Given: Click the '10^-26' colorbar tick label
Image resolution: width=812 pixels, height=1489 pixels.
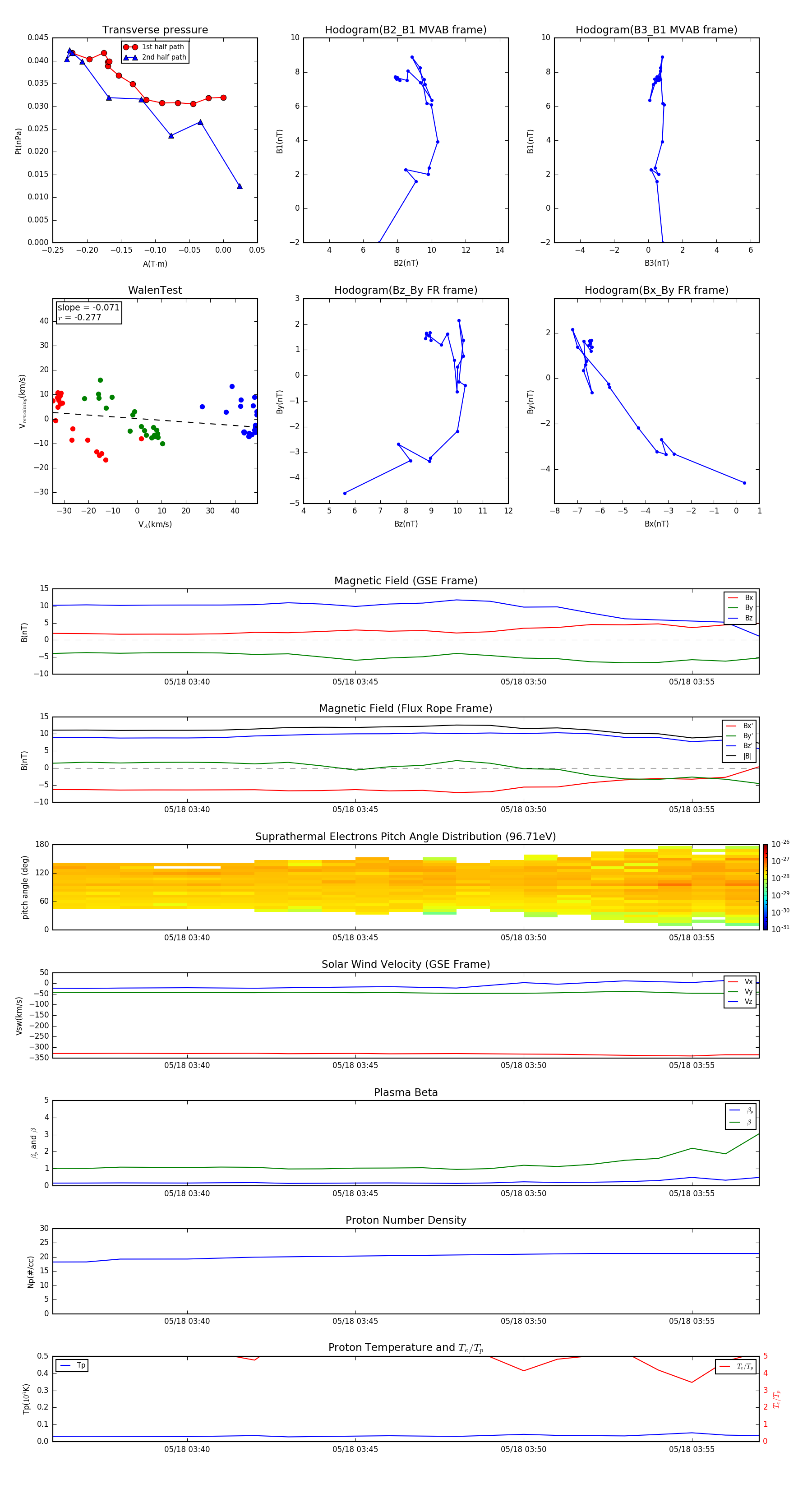Looking at the screenshot, I should [x=780, y=844].
